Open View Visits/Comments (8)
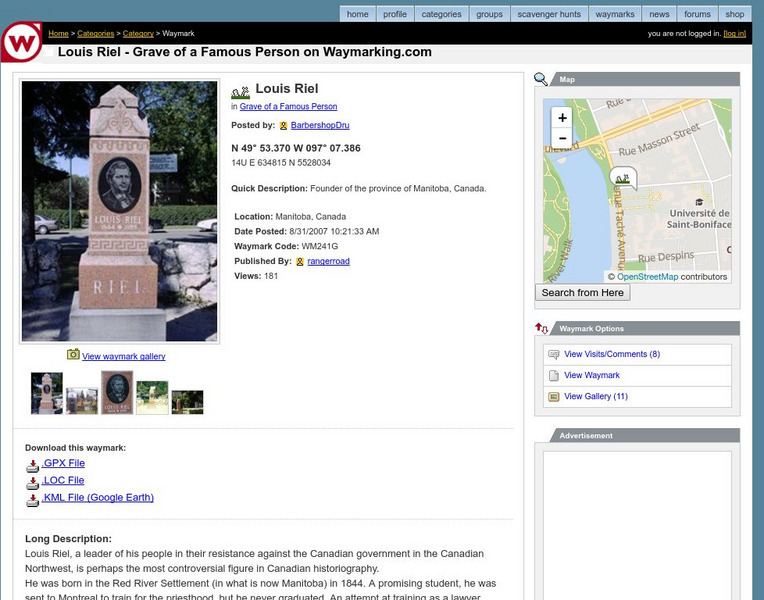764x600 pixels. coord(612,354)
